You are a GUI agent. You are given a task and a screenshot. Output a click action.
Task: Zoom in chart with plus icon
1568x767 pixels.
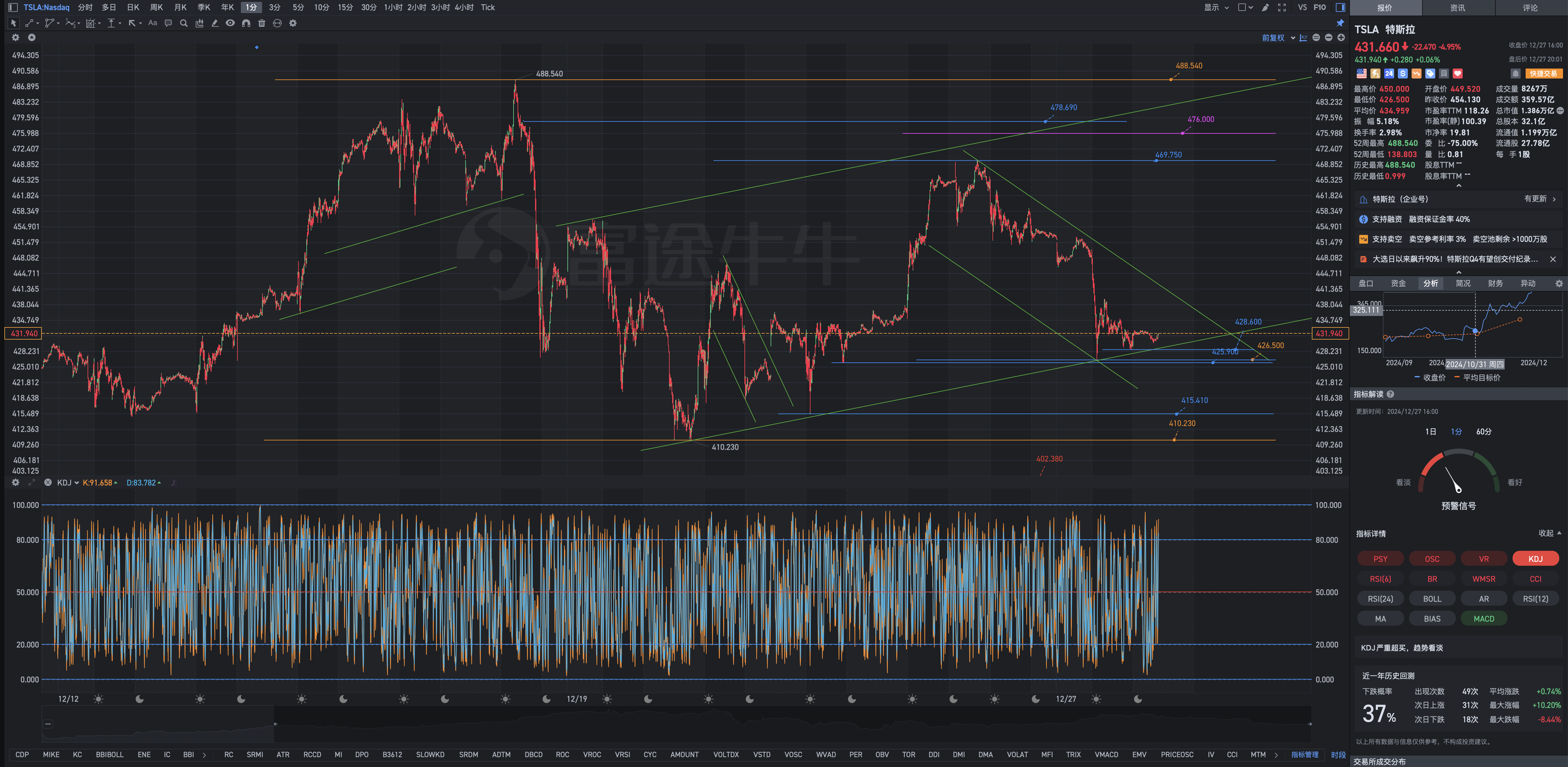tap(1340, 38)
